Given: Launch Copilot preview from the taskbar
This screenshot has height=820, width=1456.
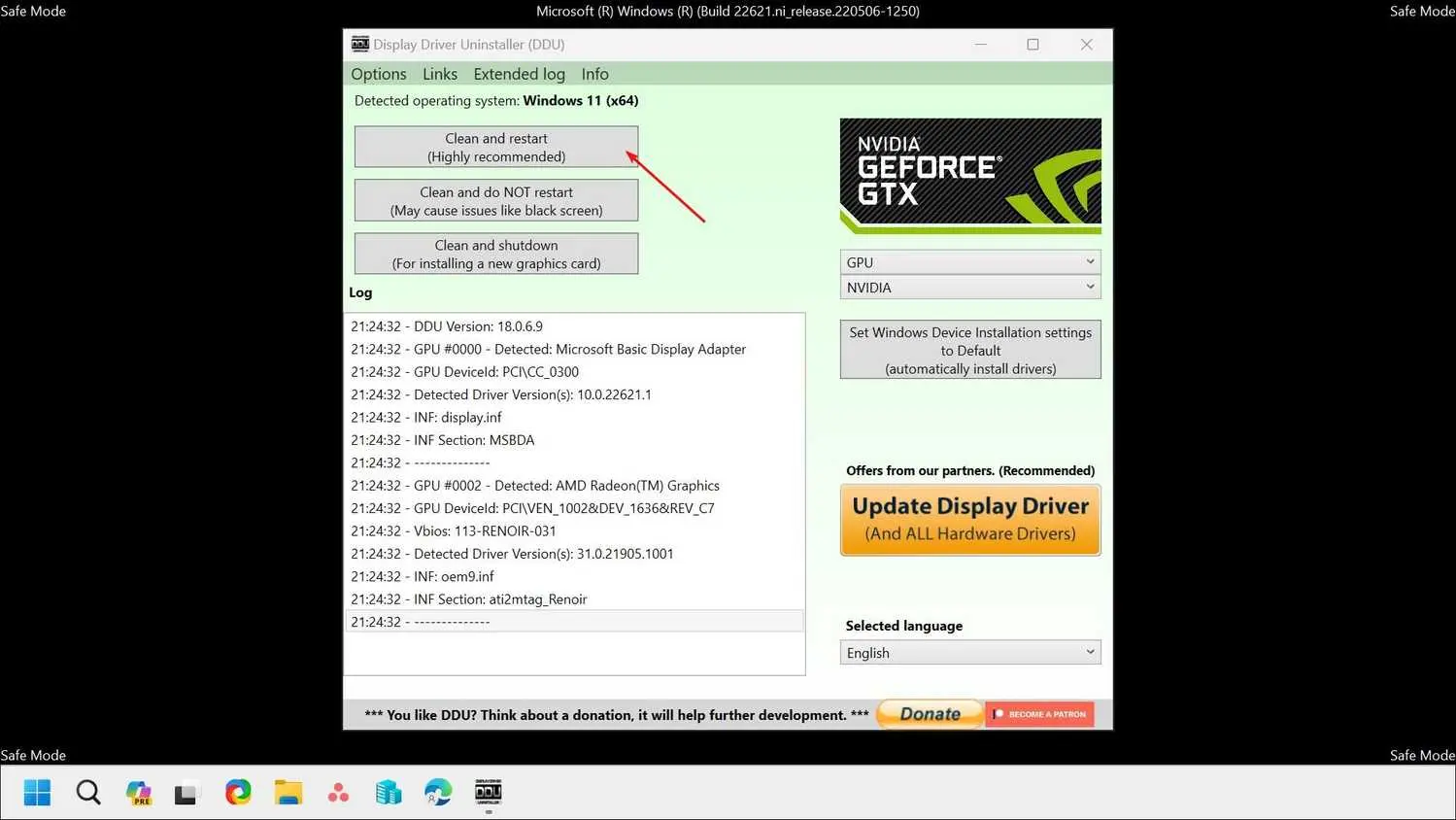Looking at the screenshot, I should tap(139, 793).
